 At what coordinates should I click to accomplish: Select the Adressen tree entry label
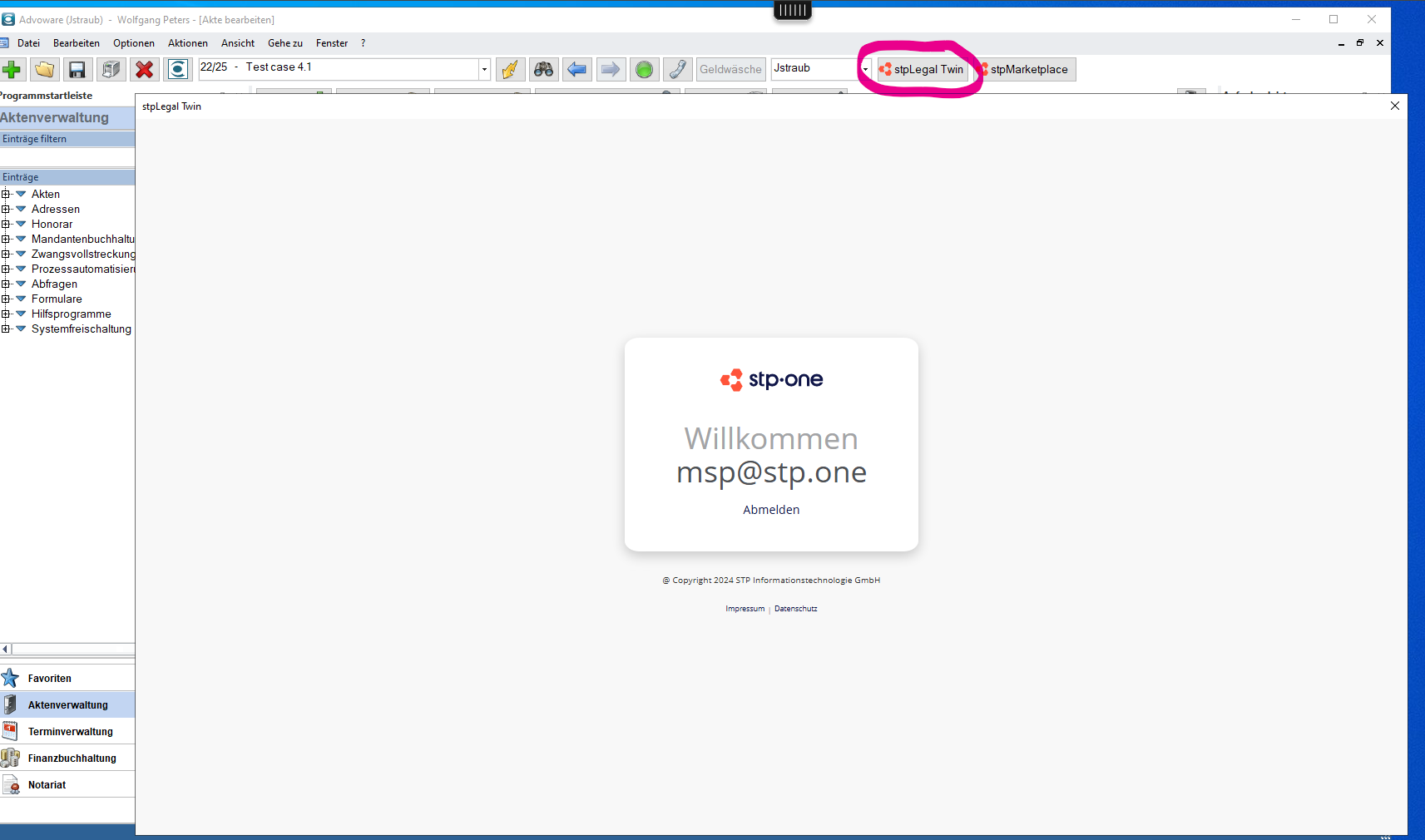[x=56, y=209]
